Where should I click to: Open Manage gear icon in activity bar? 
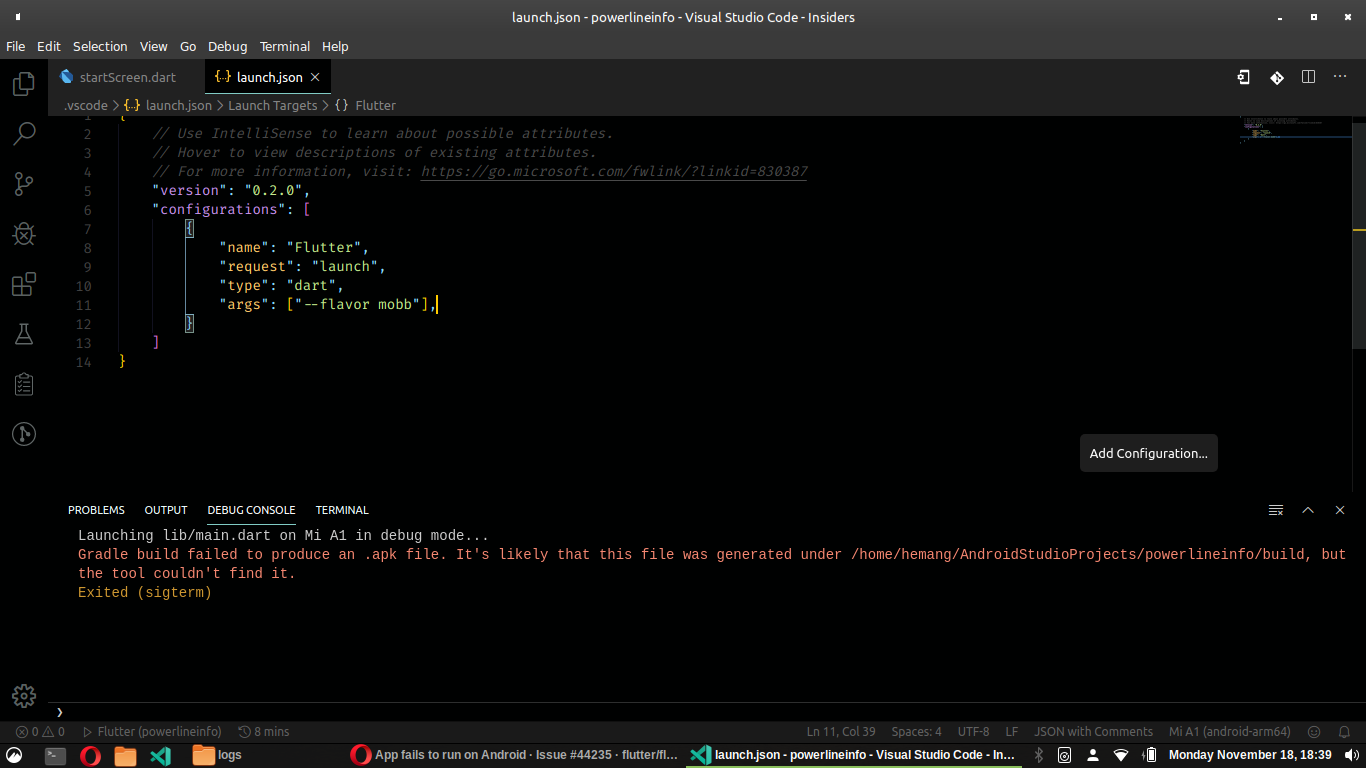point(24,696)
